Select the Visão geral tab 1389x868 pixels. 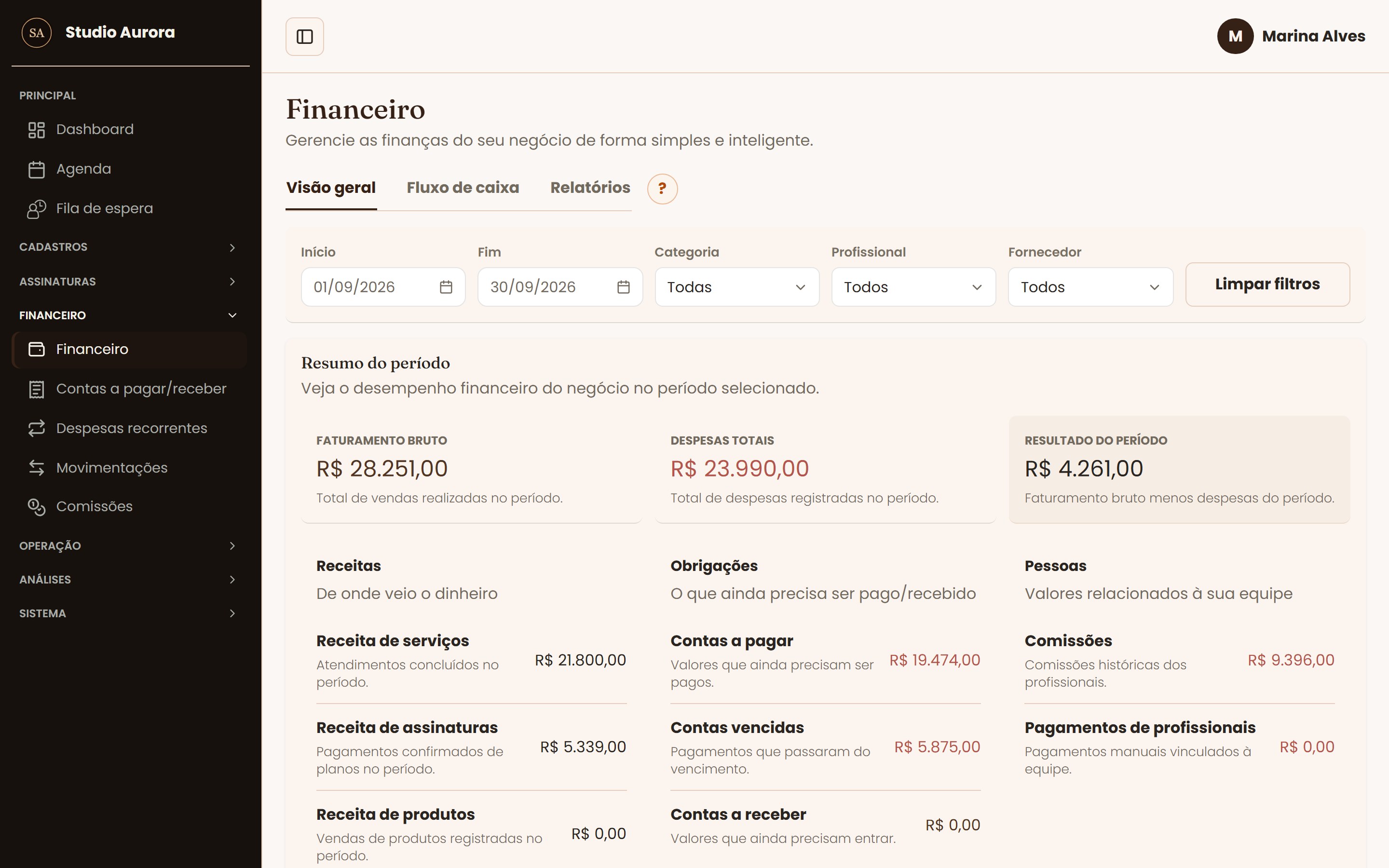331,188
